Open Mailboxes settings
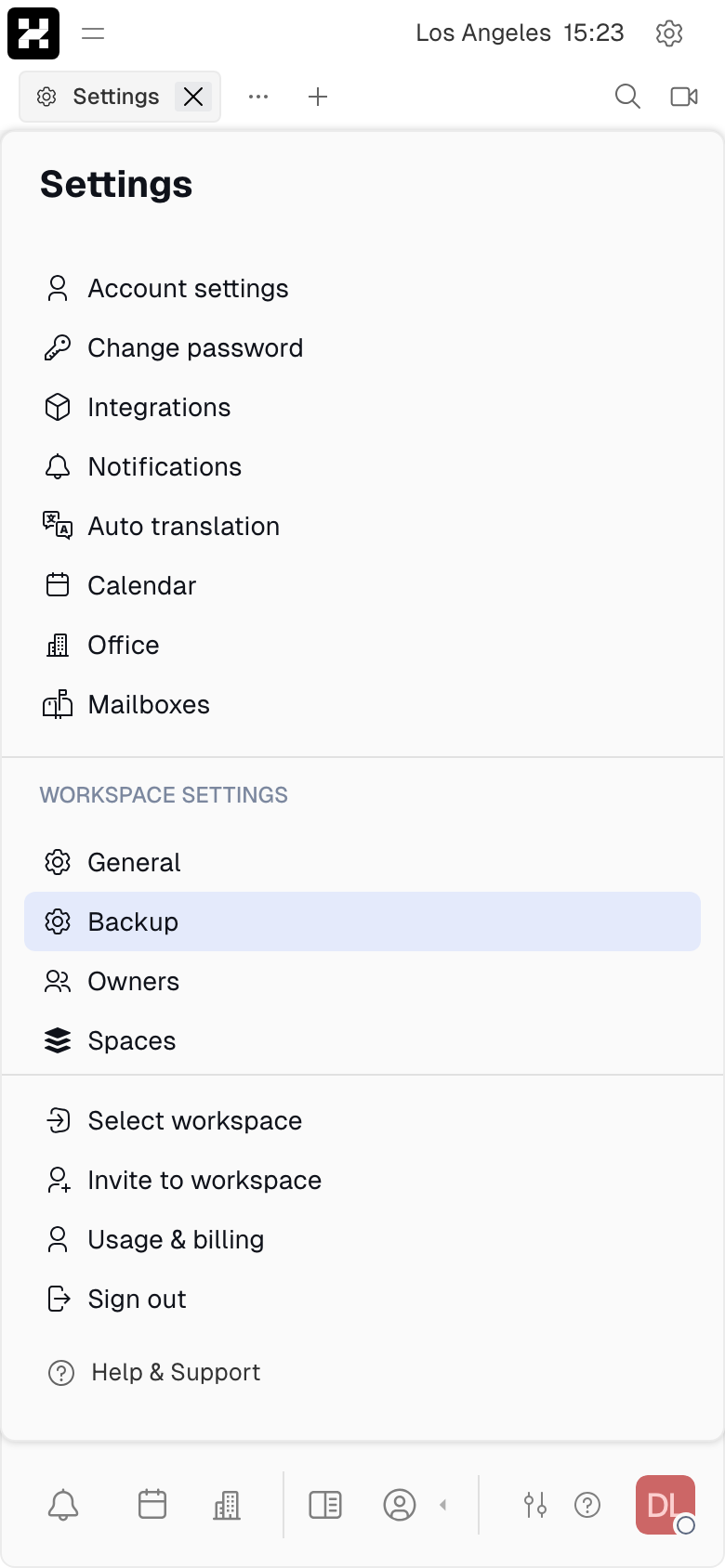Viewport: 725px width, 1568px height. pos(362,704)
